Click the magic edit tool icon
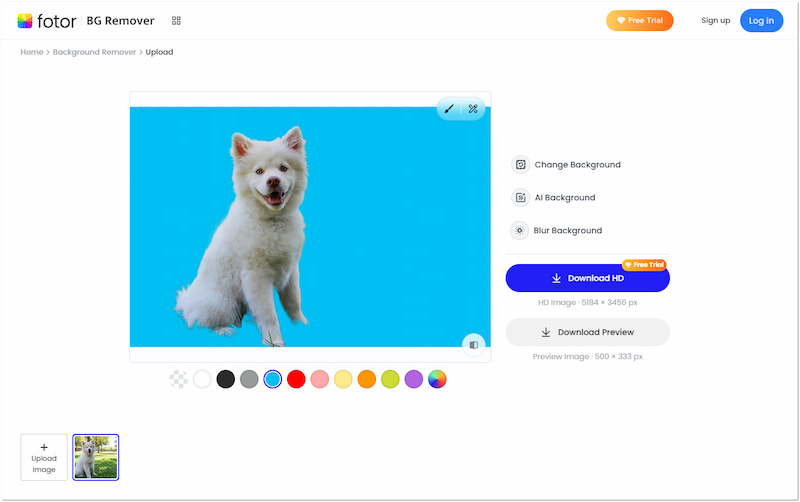The width and height of the screenshot is (800, 502). pyautogui.click(x=473, y=109)
